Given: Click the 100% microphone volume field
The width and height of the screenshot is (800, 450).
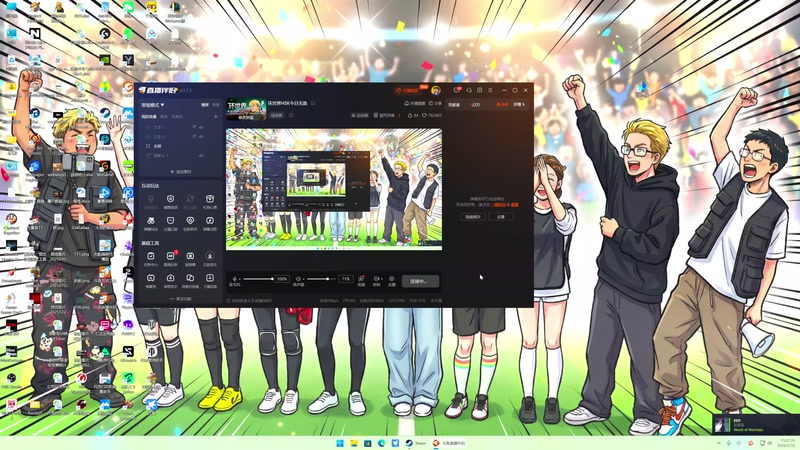Looking at the screenshot, I should tap(282, 279).
